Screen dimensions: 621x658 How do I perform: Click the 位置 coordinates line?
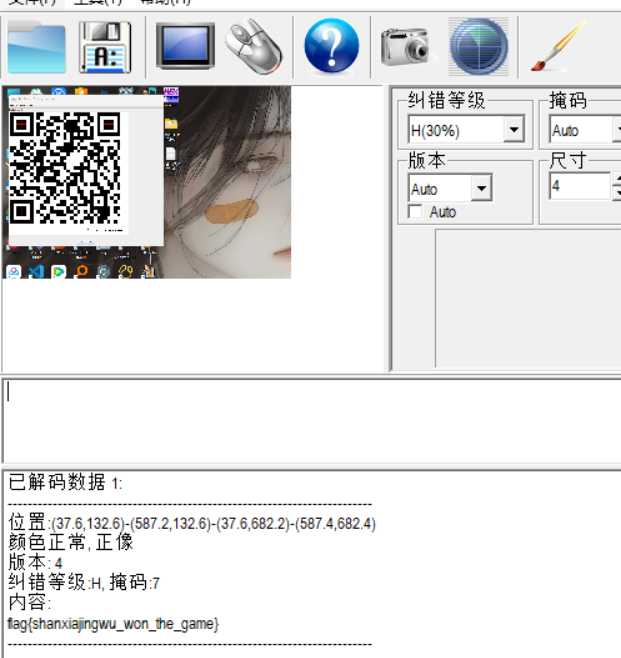pos(192,523)
